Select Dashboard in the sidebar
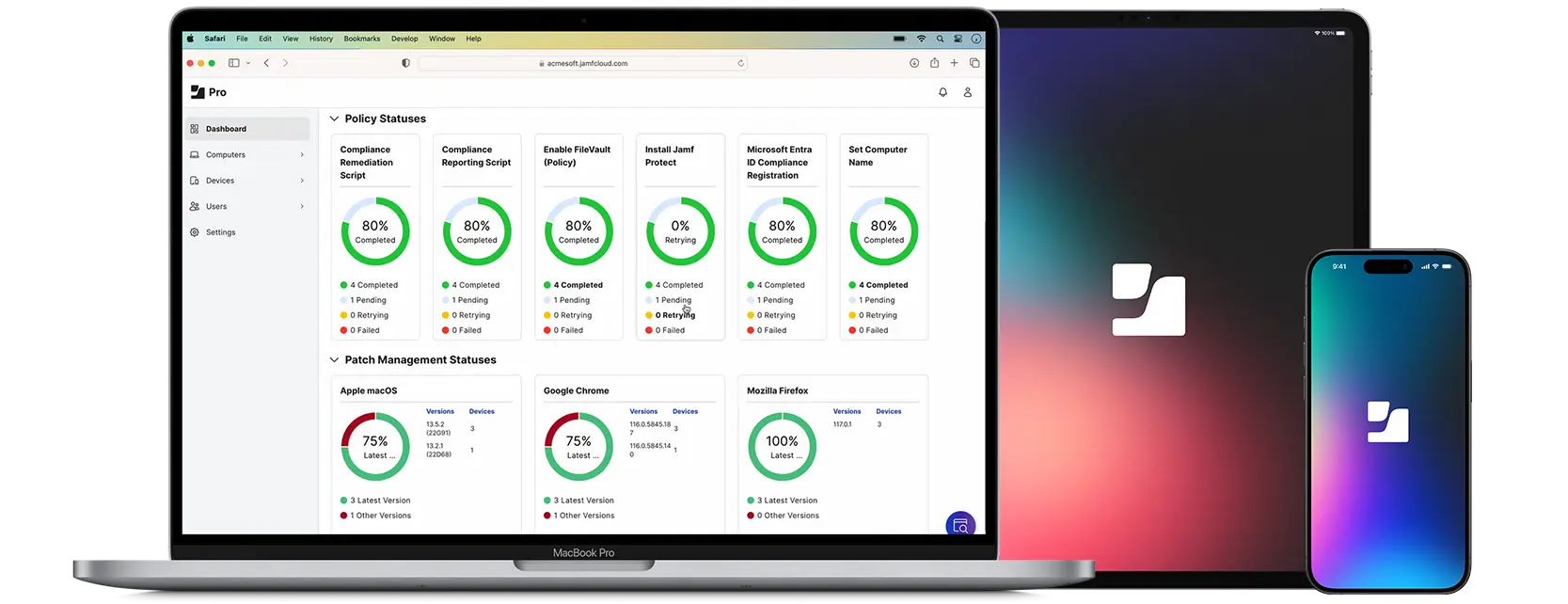Viewport: 1568px width, 604px height. coord(247,129)
